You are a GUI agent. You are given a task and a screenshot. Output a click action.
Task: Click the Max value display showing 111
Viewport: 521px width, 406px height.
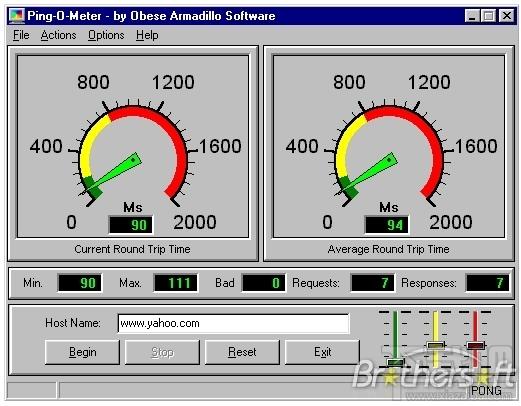pos(175,283)
